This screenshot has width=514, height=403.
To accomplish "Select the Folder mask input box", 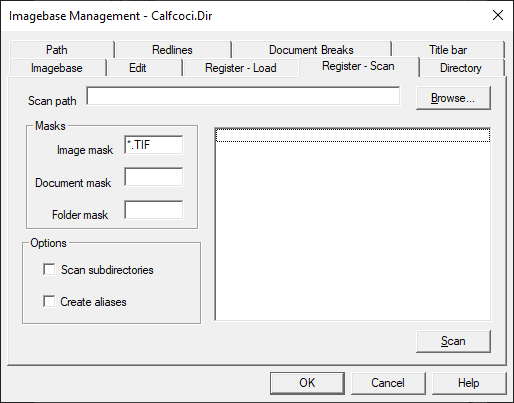I will click(154, 210).
